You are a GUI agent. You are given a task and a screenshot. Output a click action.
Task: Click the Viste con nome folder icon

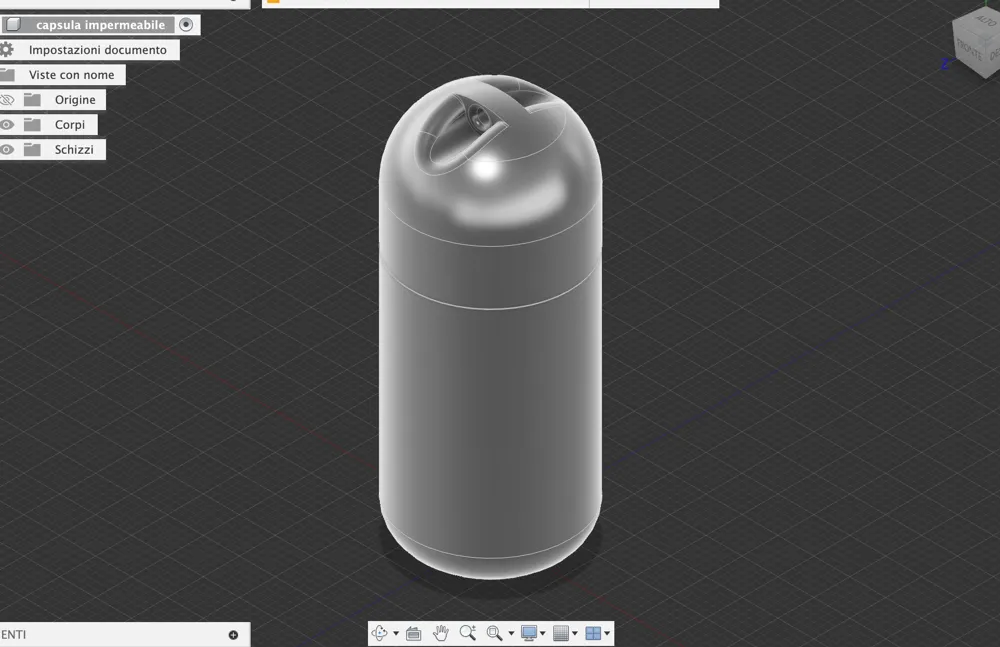7,75
